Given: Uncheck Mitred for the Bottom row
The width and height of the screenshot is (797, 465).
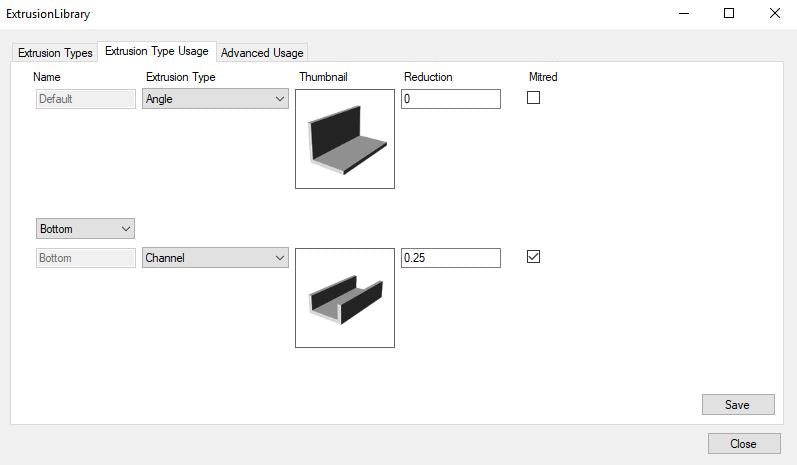Looking at the screenshot, I should (533, 257).
